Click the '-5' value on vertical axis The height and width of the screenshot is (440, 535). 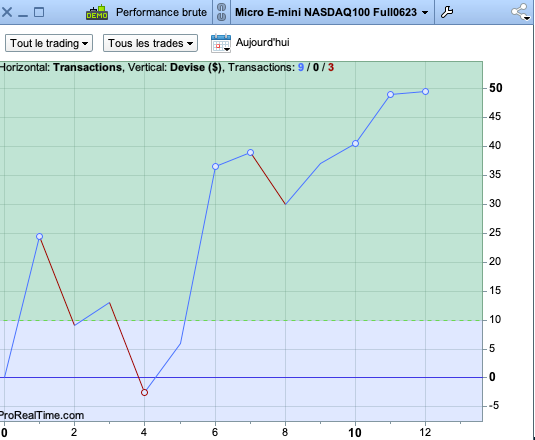(494, 406)
